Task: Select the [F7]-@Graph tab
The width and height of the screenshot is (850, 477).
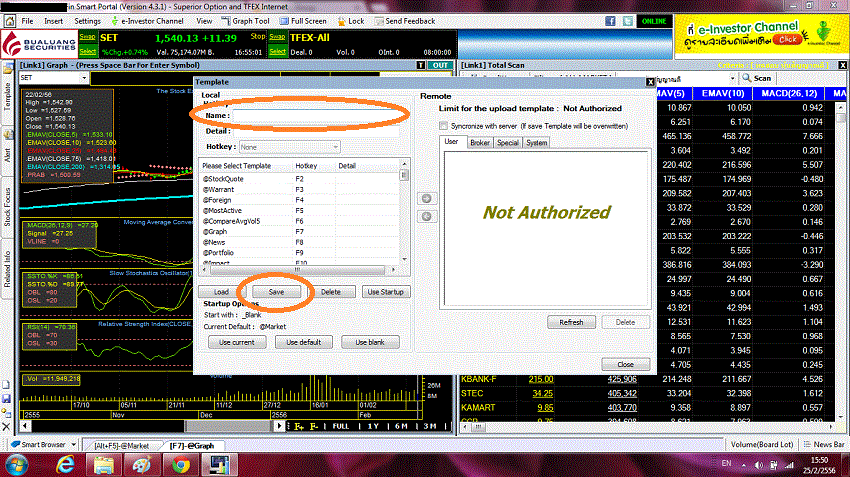Action: pos(192,446)
